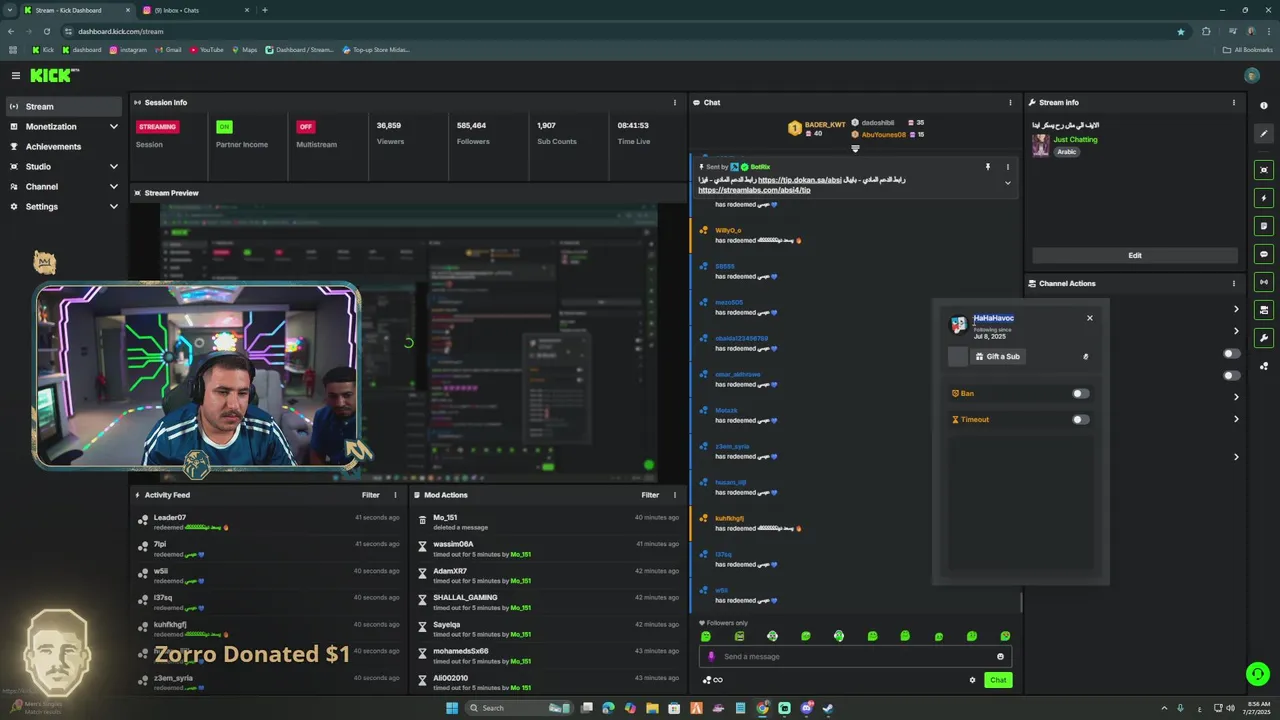1280x720 pixels.
Task: Open the streamlabs.com/absi4/tip link
Action: coord(754,190)
